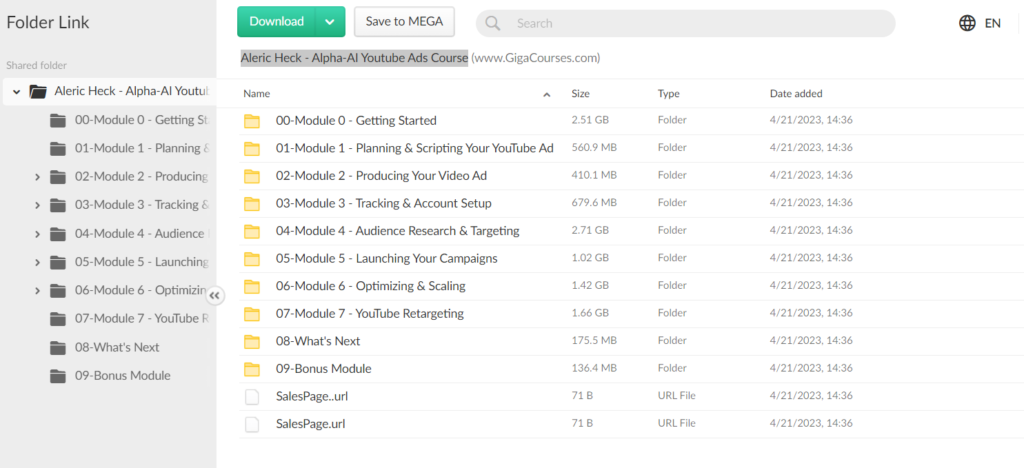Click folder icon for 09-Bonus Module row
The height and width of the screenshot is (468, 1024).
pyautogui.click(x=251, y=369)
